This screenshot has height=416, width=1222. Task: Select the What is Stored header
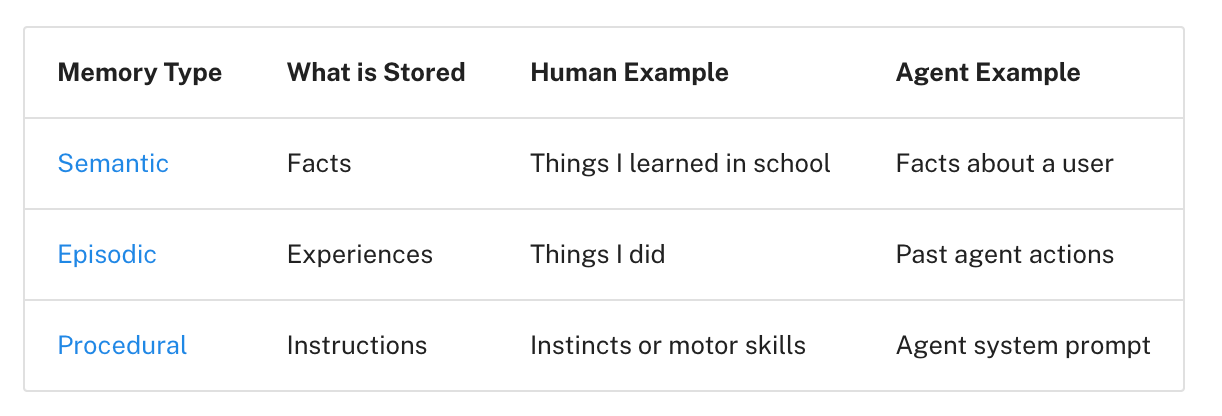[x=376, y=72]
